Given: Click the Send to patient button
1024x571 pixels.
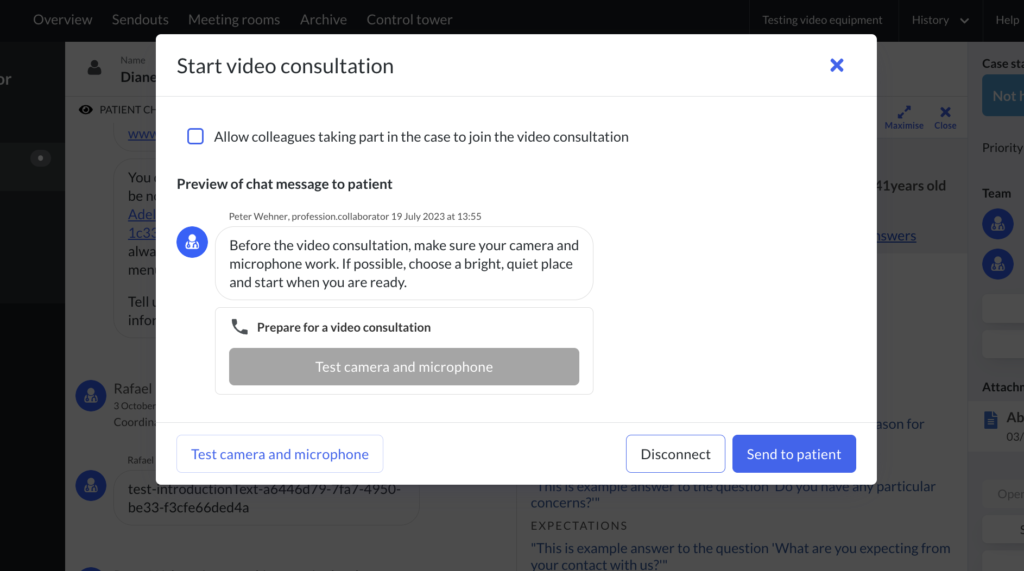Looking at the screenshot, I should [794, 454].
